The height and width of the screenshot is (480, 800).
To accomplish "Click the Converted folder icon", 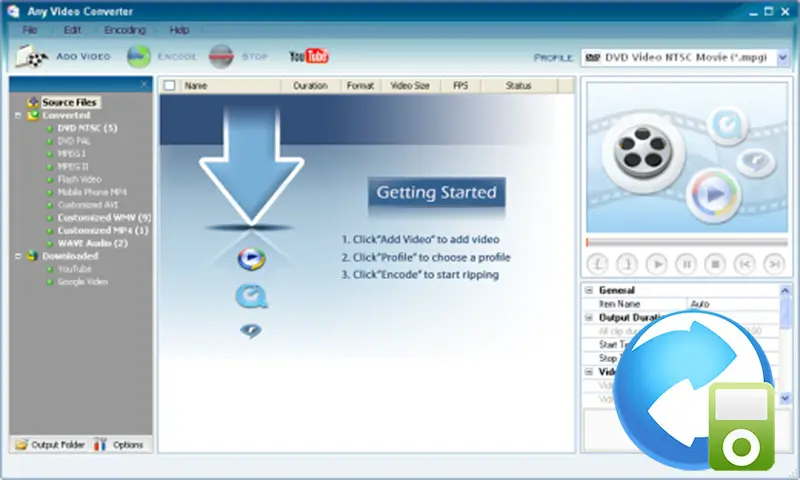I will click(x=33, y=115).
